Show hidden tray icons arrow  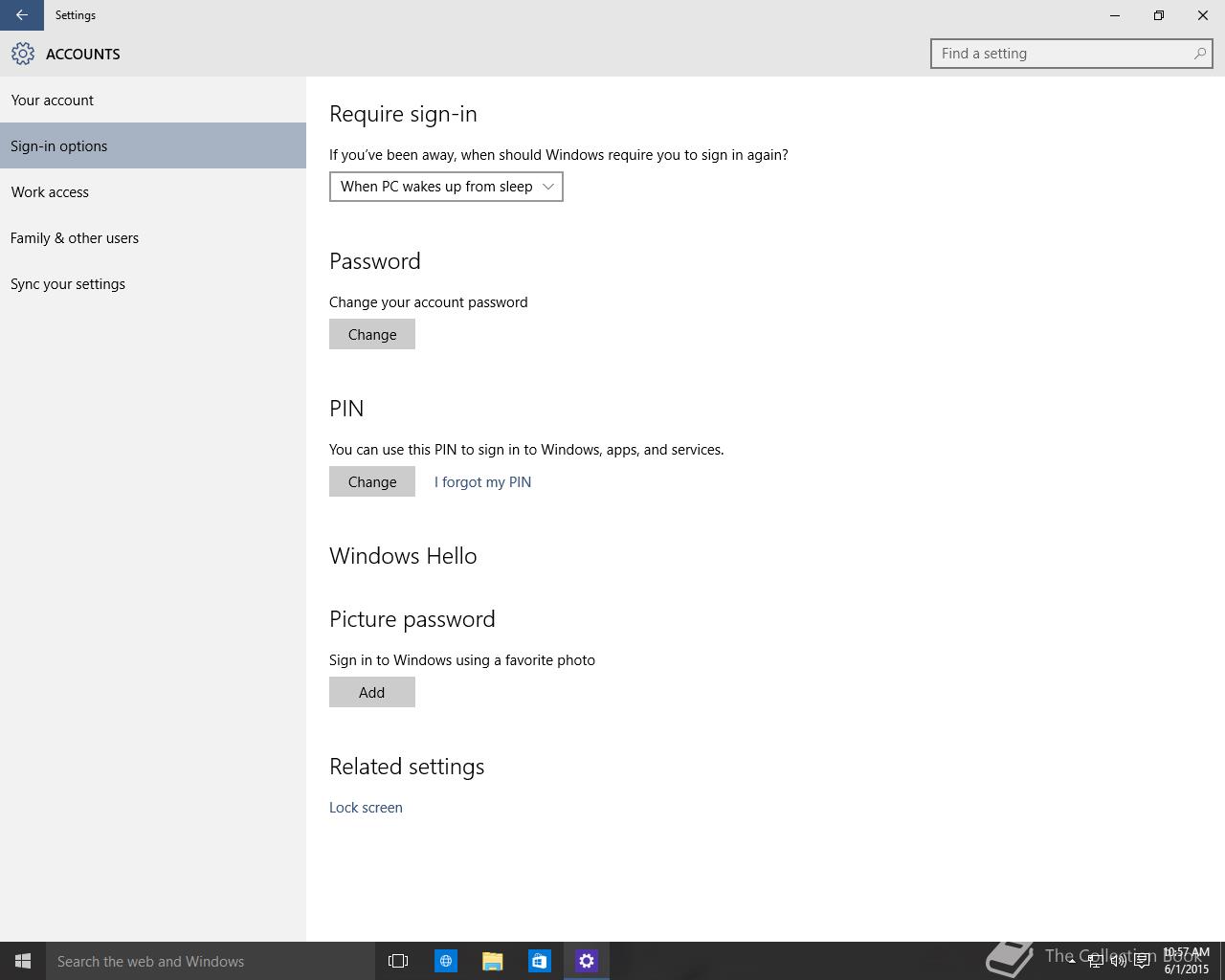point(1071,962)
